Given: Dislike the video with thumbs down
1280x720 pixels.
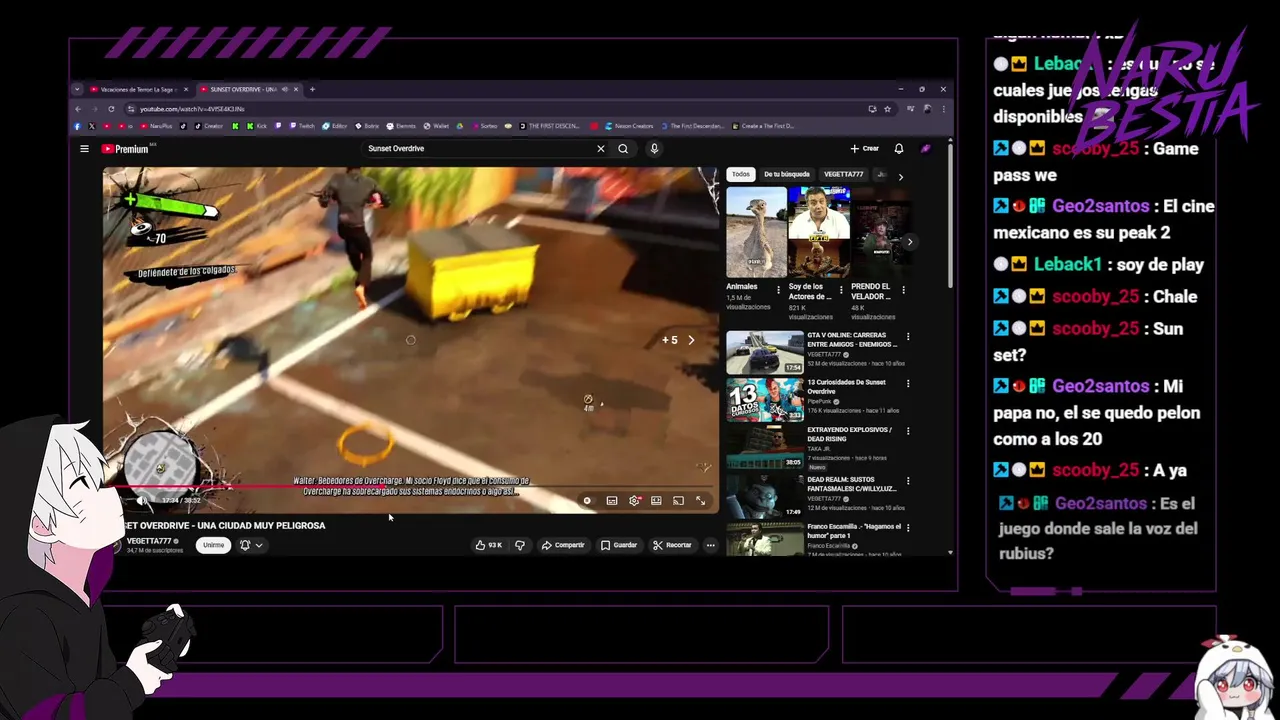Looking at the screenshot, I should point(519,545).
